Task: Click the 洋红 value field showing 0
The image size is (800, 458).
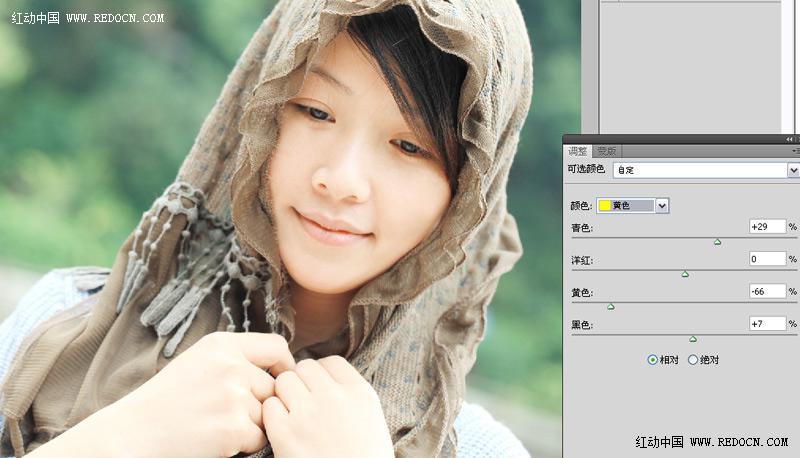Action: [x=767, y=259]
